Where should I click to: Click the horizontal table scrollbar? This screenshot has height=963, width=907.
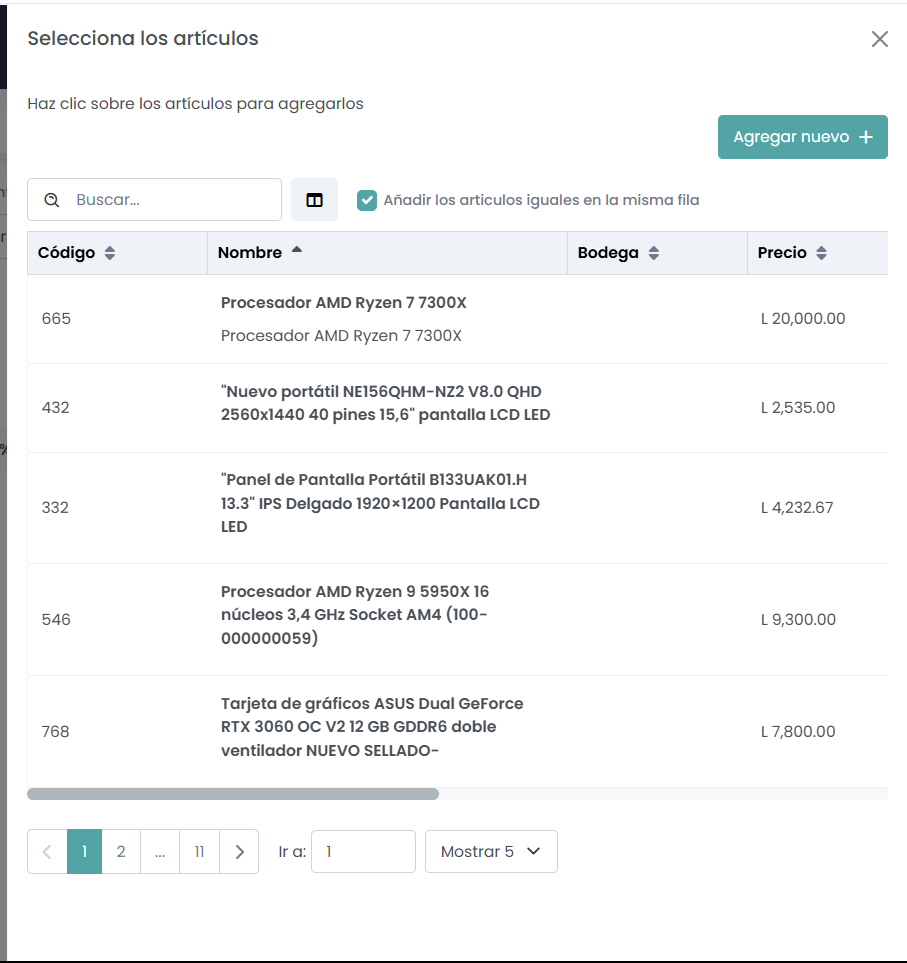click(x=233, y=794)
